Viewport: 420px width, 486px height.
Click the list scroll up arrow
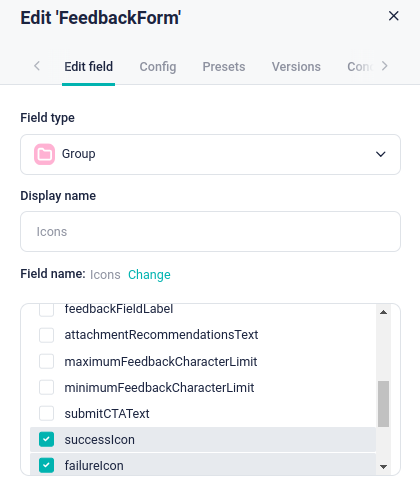(x=383, y=312)
